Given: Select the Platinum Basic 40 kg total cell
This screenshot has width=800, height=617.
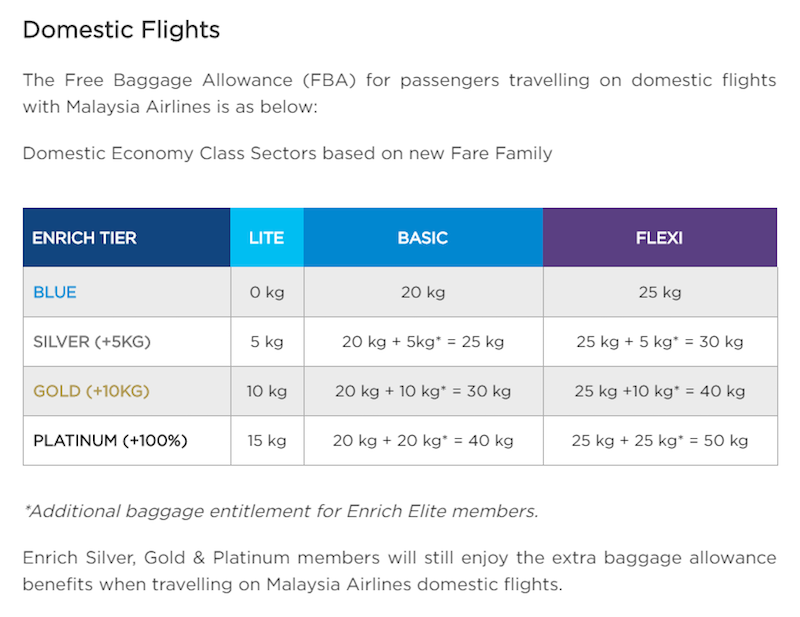Looking at the screenshot, I should pyautogui.click(x=422, y=440).
